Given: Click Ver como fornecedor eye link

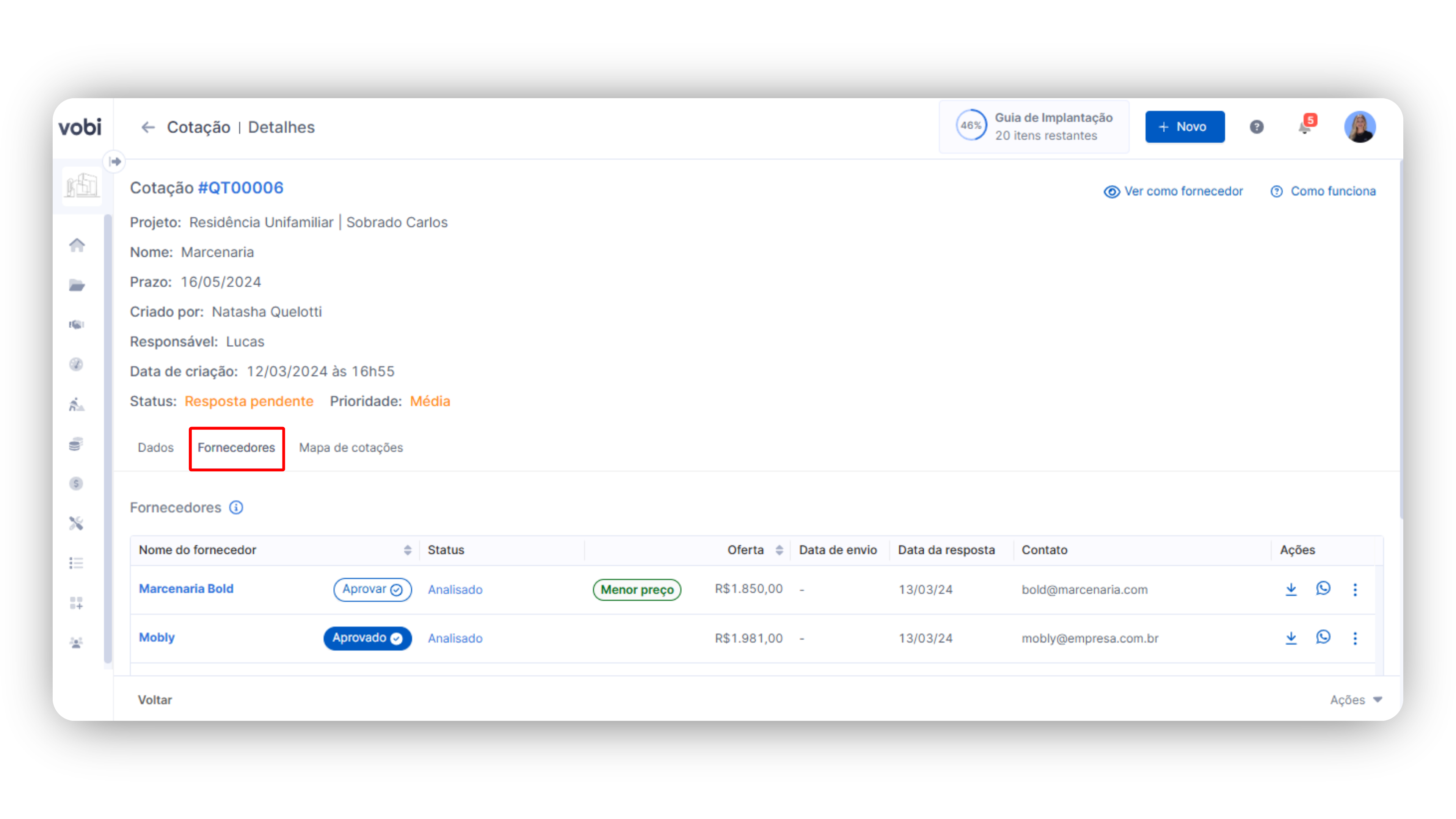Looking at the screenshot, I should [x=1174, y=191].
